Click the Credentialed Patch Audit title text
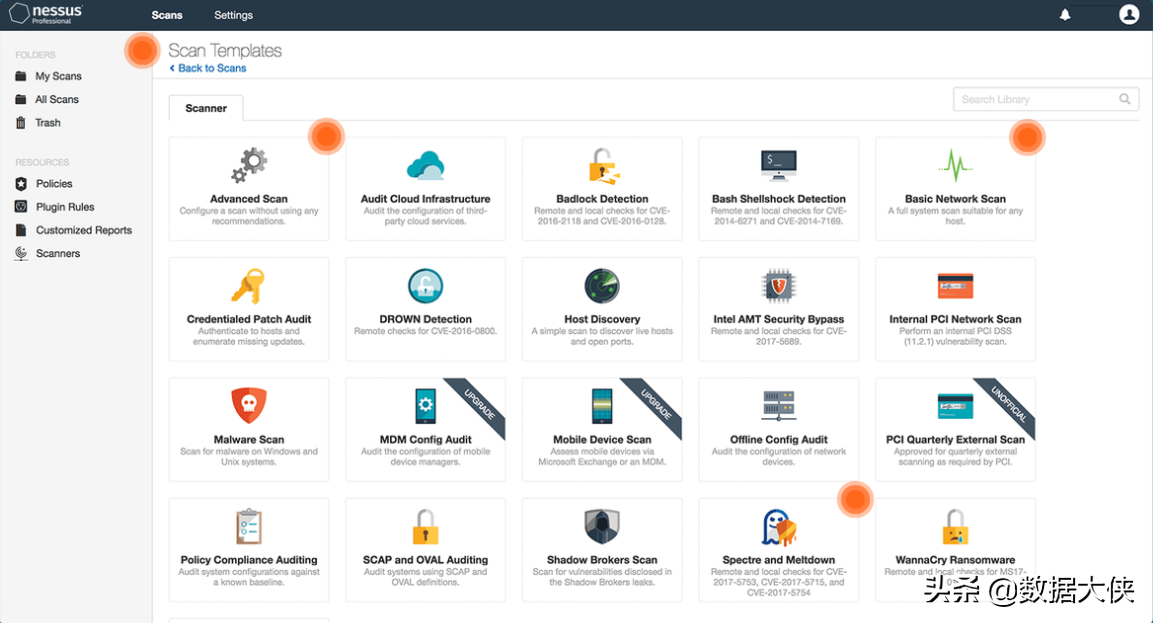 tap(249, 319)
